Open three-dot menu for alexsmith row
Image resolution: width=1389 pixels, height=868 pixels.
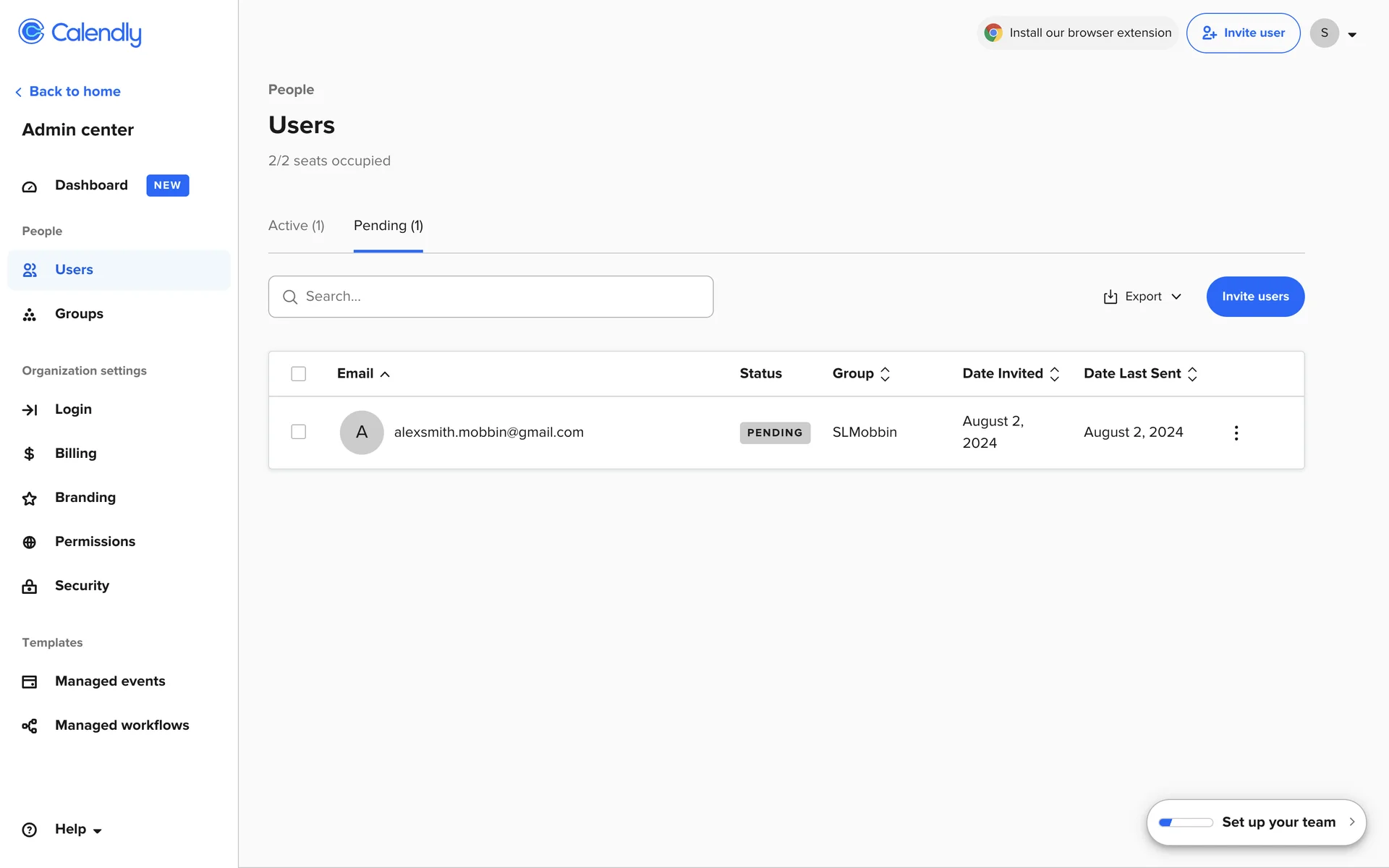tap(1236, 433)
